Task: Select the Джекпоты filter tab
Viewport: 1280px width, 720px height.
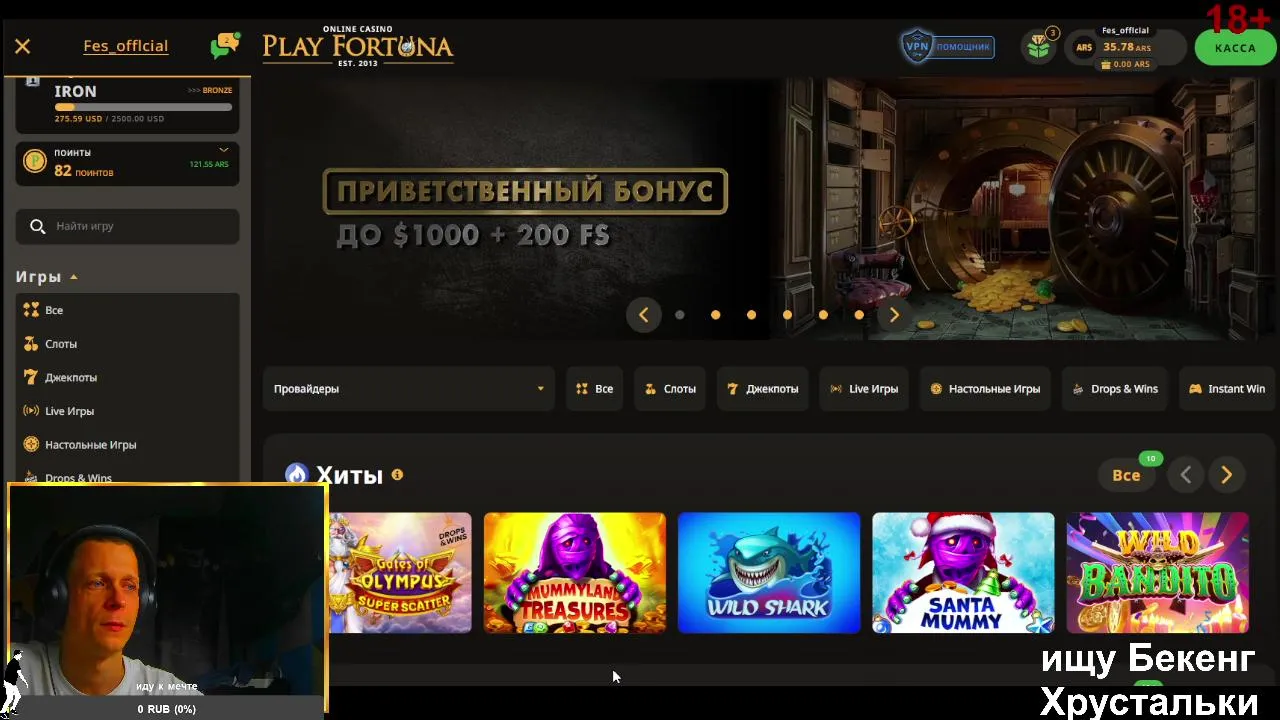Action: tap(763, 389)
